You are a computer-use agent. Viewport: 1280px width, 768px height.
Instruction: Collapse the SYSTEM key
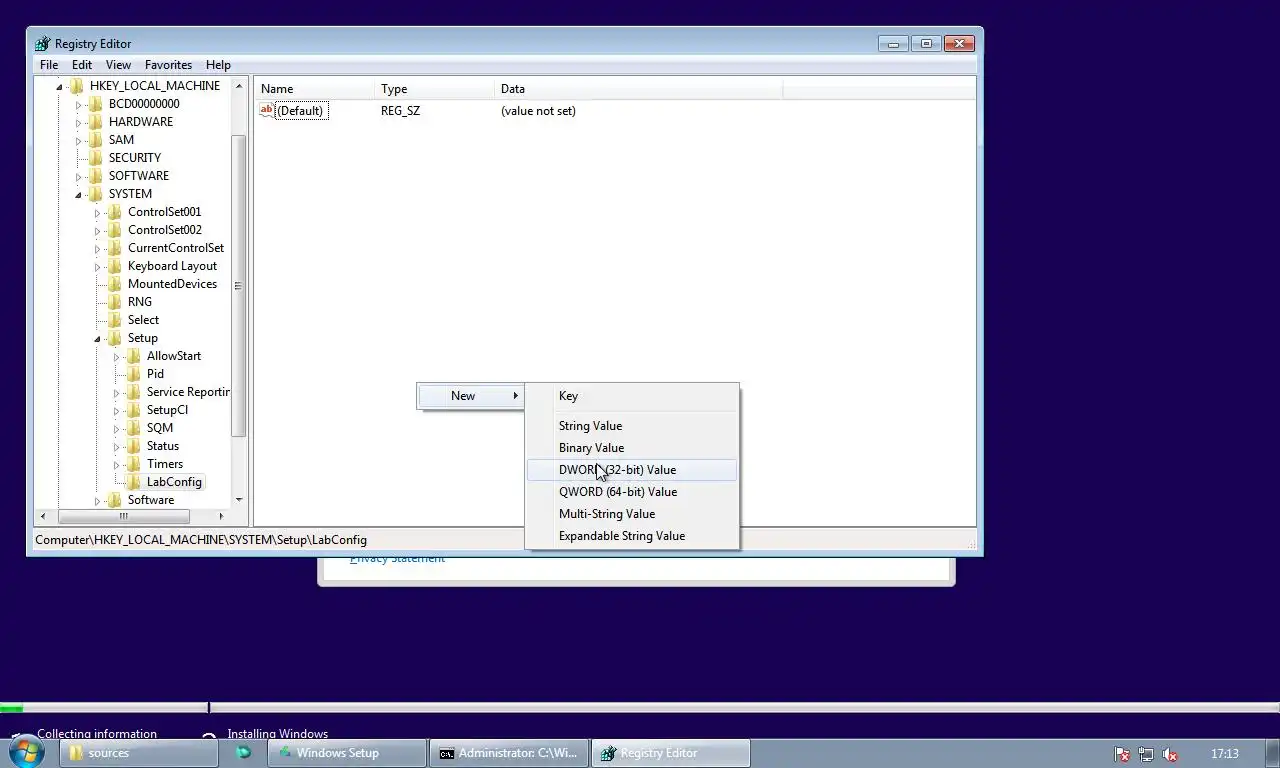pyautogui.click(x=78, y=194)
